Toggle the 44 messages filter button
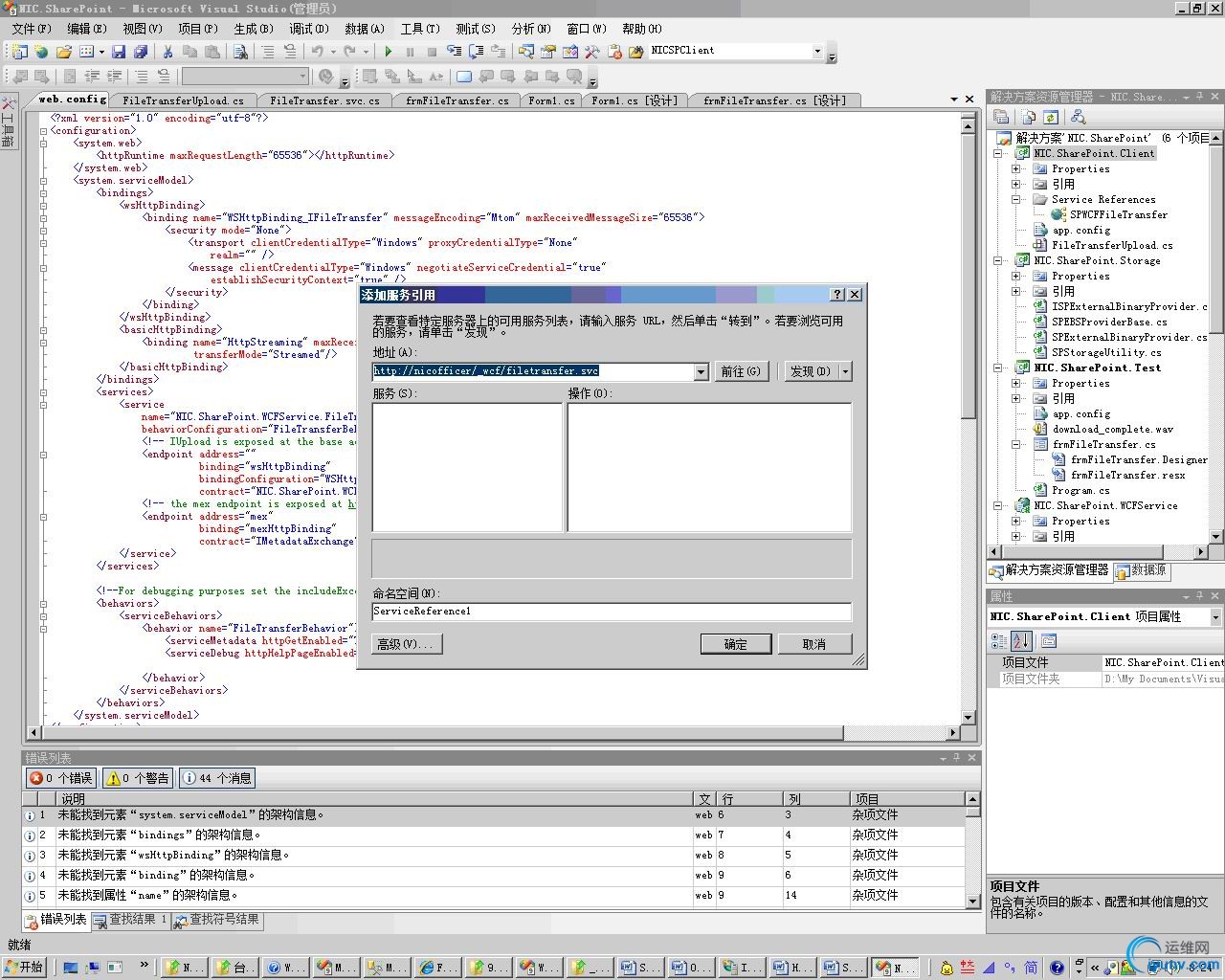This screenshot has width=1225, height=980. click(216, 778)
